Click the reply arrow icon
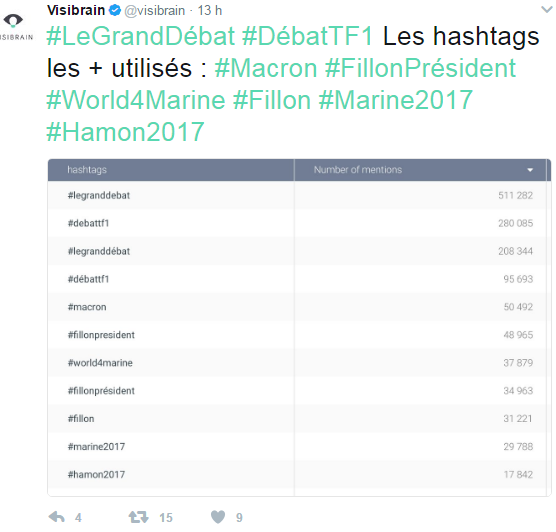 [57, 517]
